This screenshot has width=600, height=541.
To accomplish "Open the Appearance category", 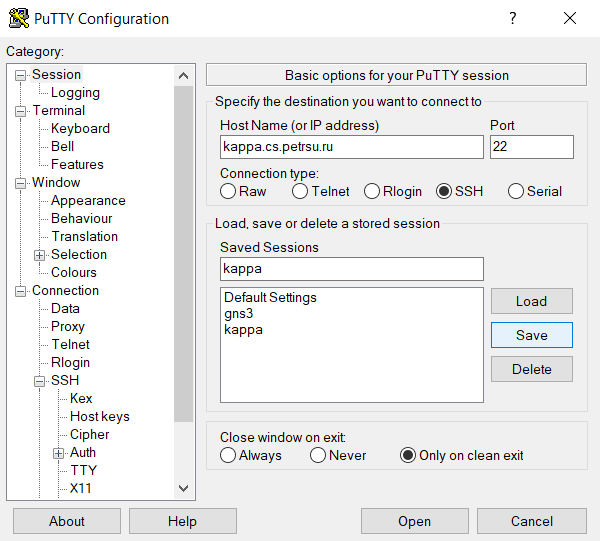I will pyautogui.click(x=88, y=200).
